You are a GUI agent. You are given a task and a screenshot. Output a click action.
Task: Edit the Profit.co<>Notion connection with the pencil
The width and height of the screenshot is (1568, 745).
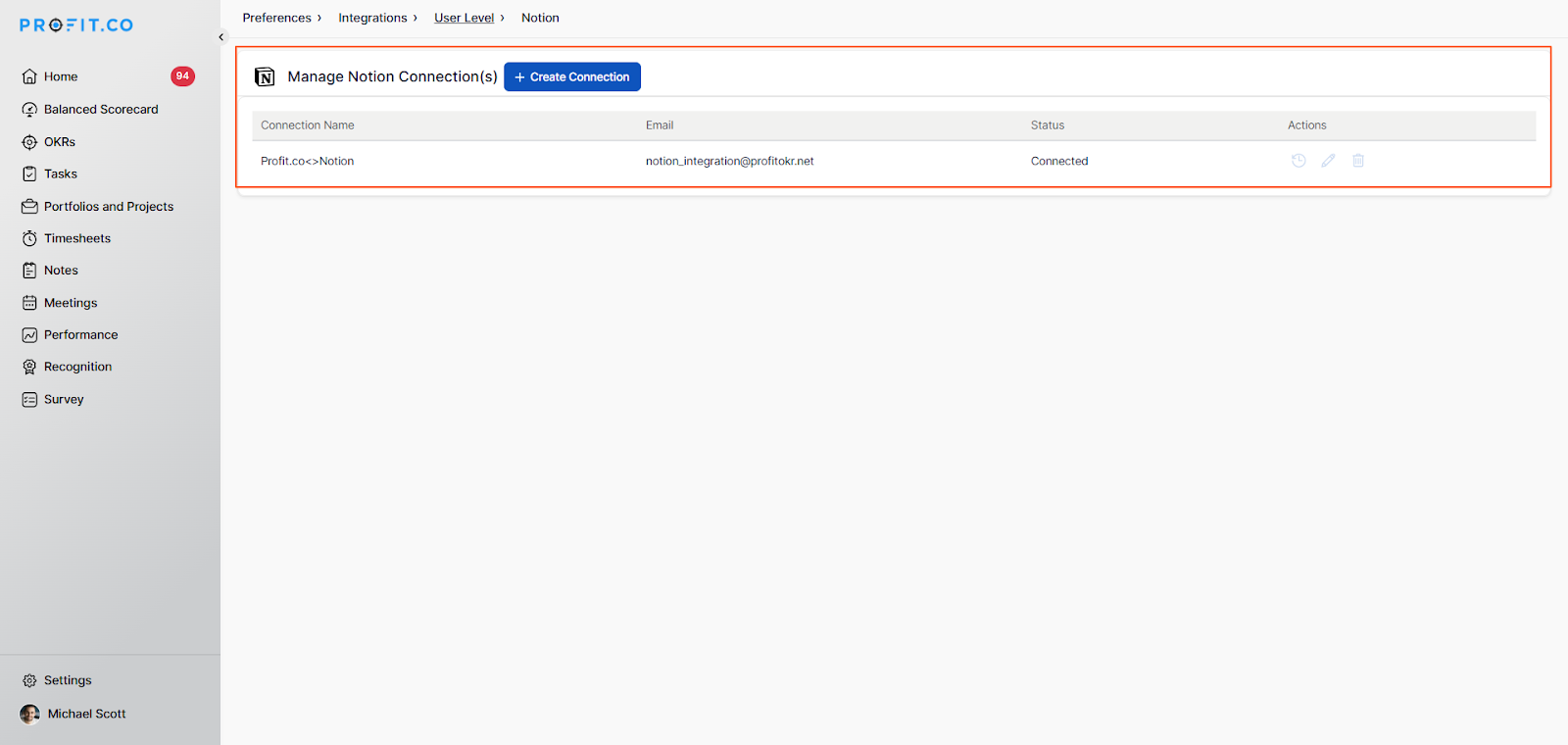(1328, 161)
